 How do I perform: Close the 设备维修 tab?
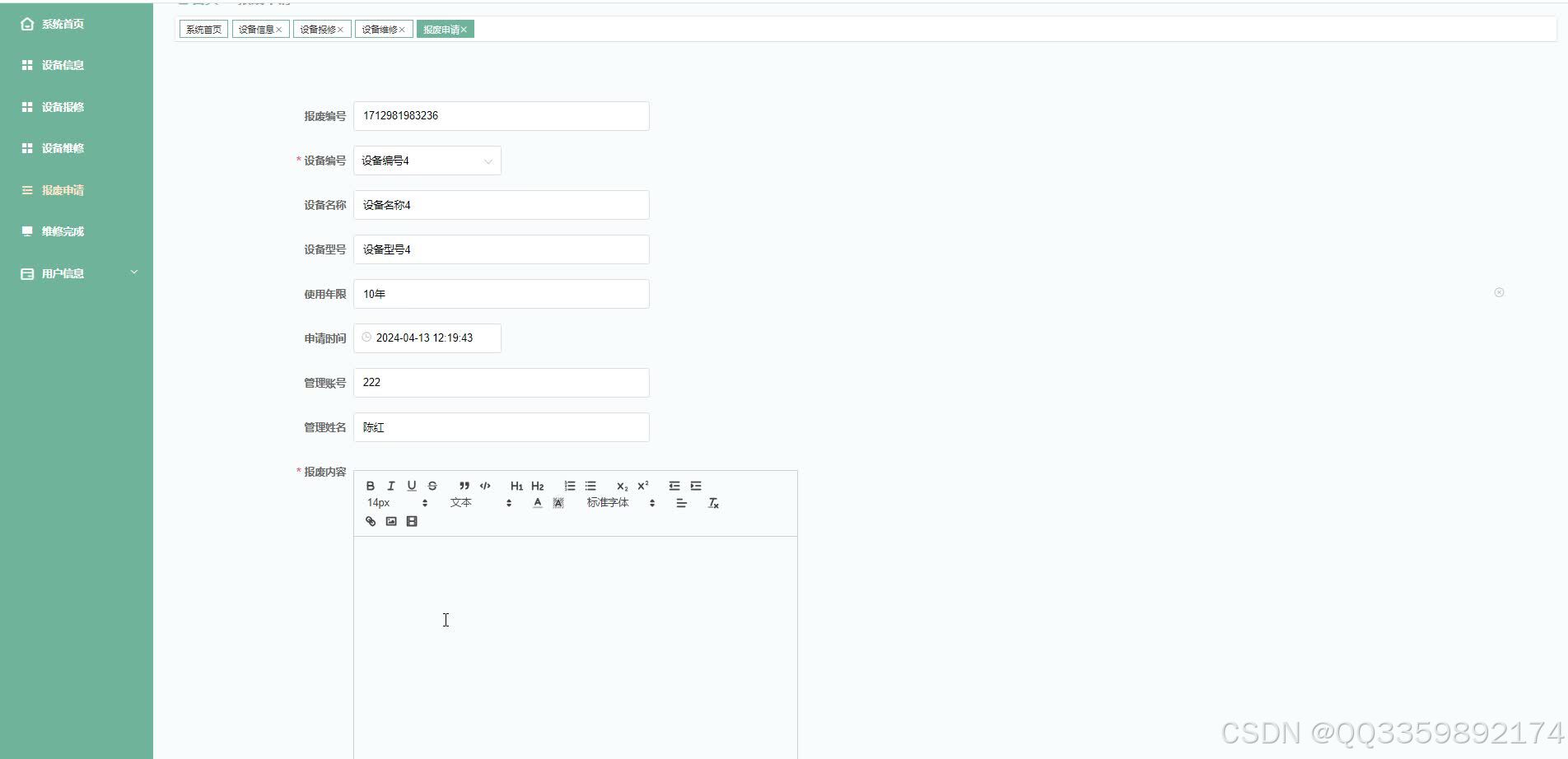tap(402, 30)
